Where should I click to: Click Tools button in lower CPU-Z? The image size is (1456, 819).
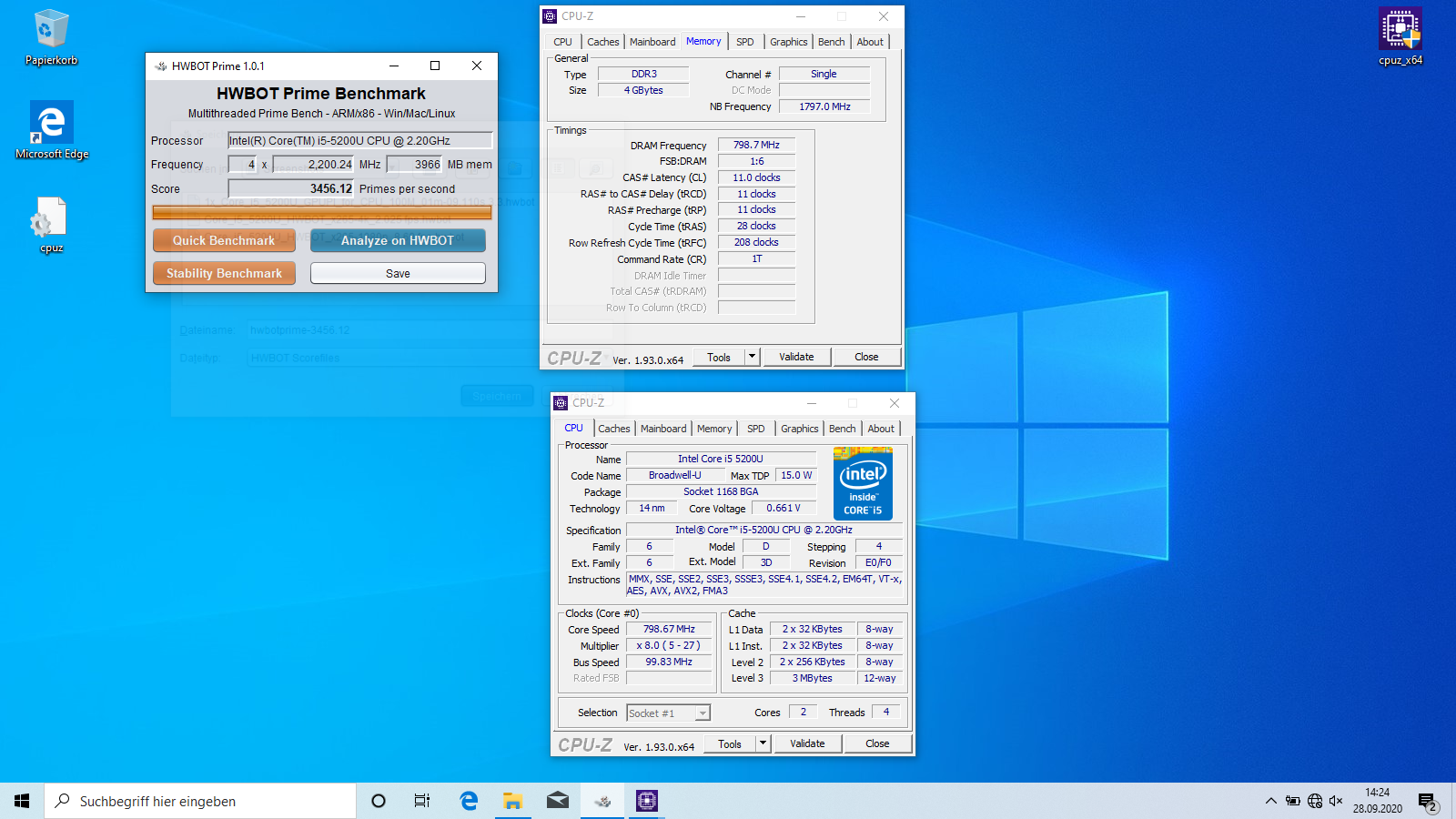730,743
